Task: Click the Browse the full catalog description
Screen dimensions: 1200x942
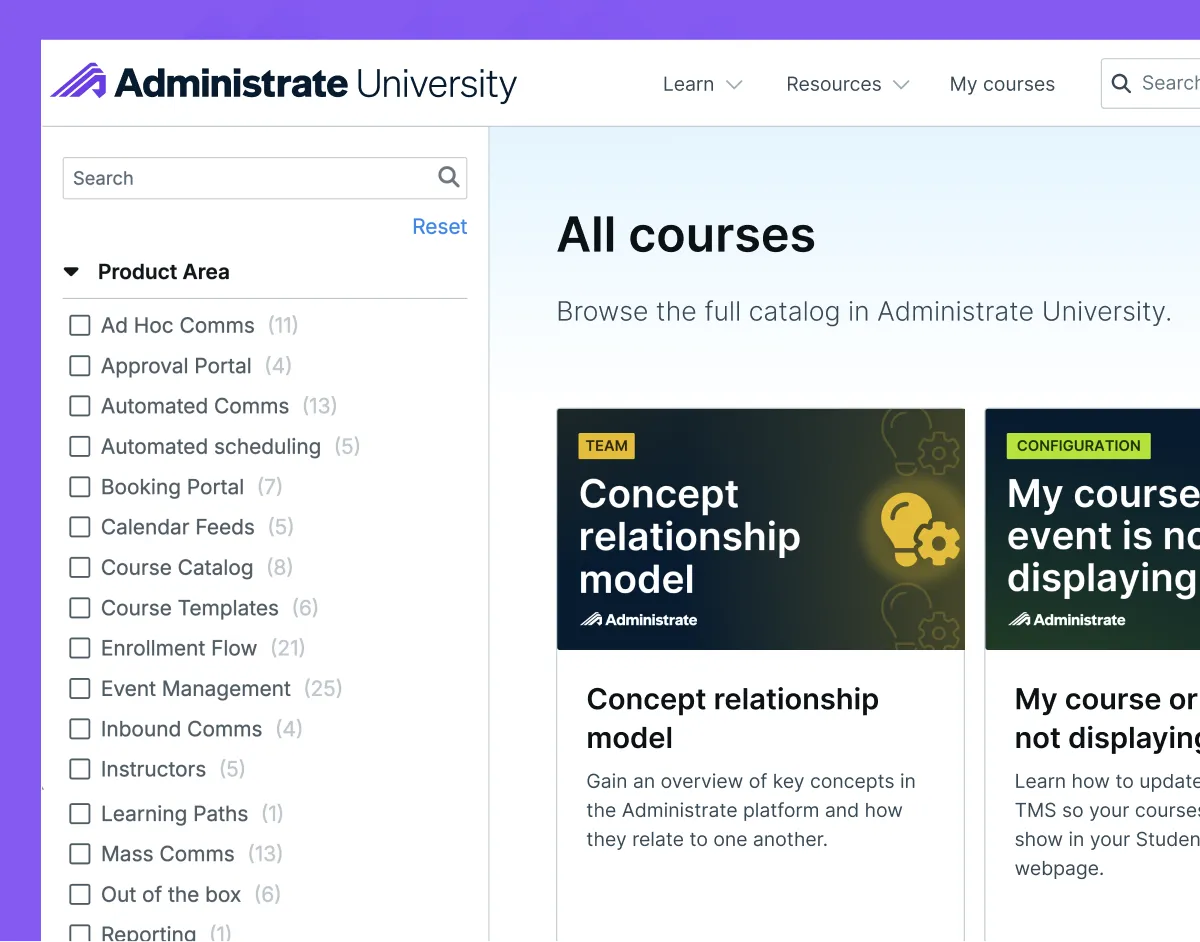Action: click(x=864, y=312)
